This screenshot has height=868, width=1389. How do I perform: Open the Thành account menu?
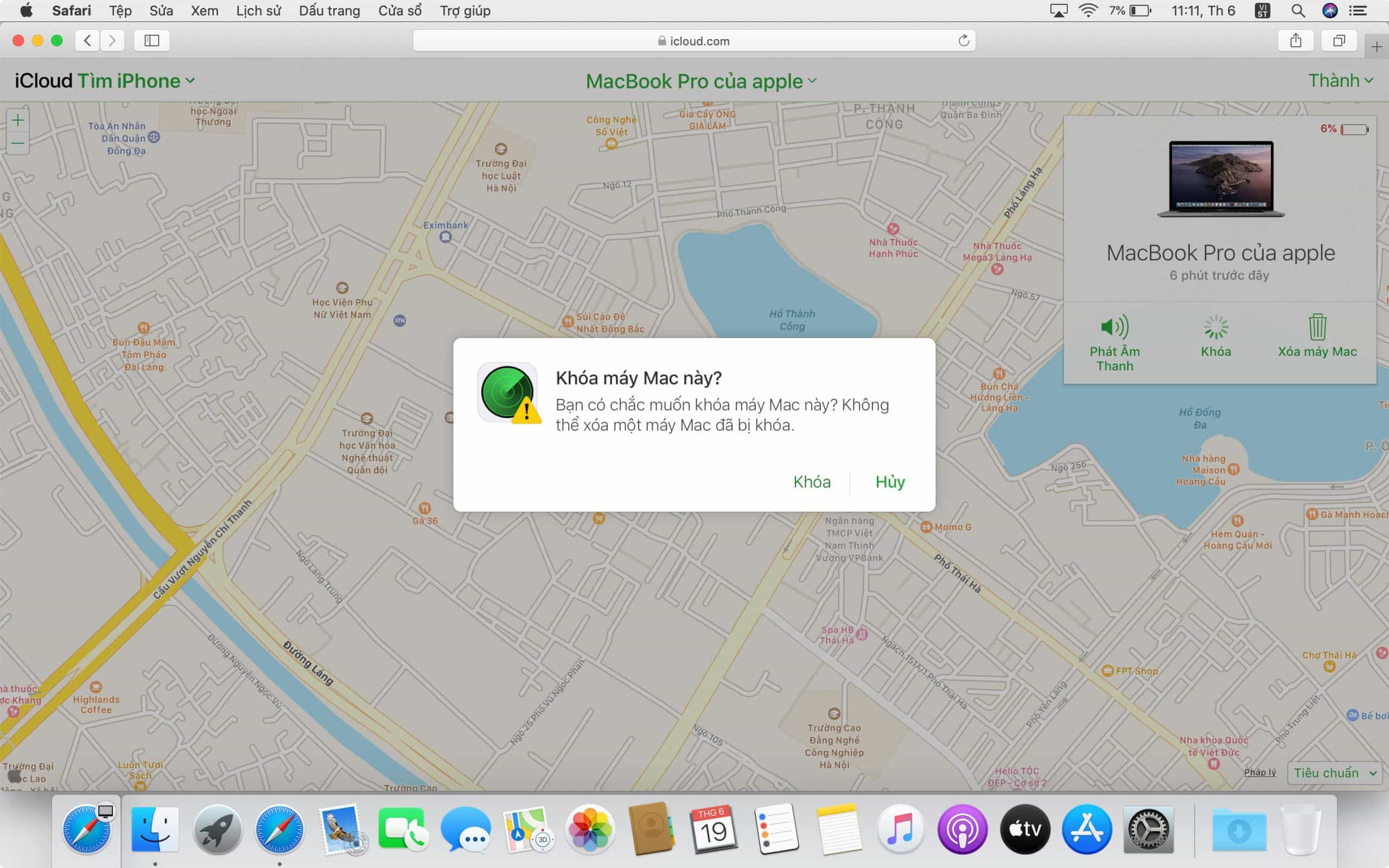1340,81
